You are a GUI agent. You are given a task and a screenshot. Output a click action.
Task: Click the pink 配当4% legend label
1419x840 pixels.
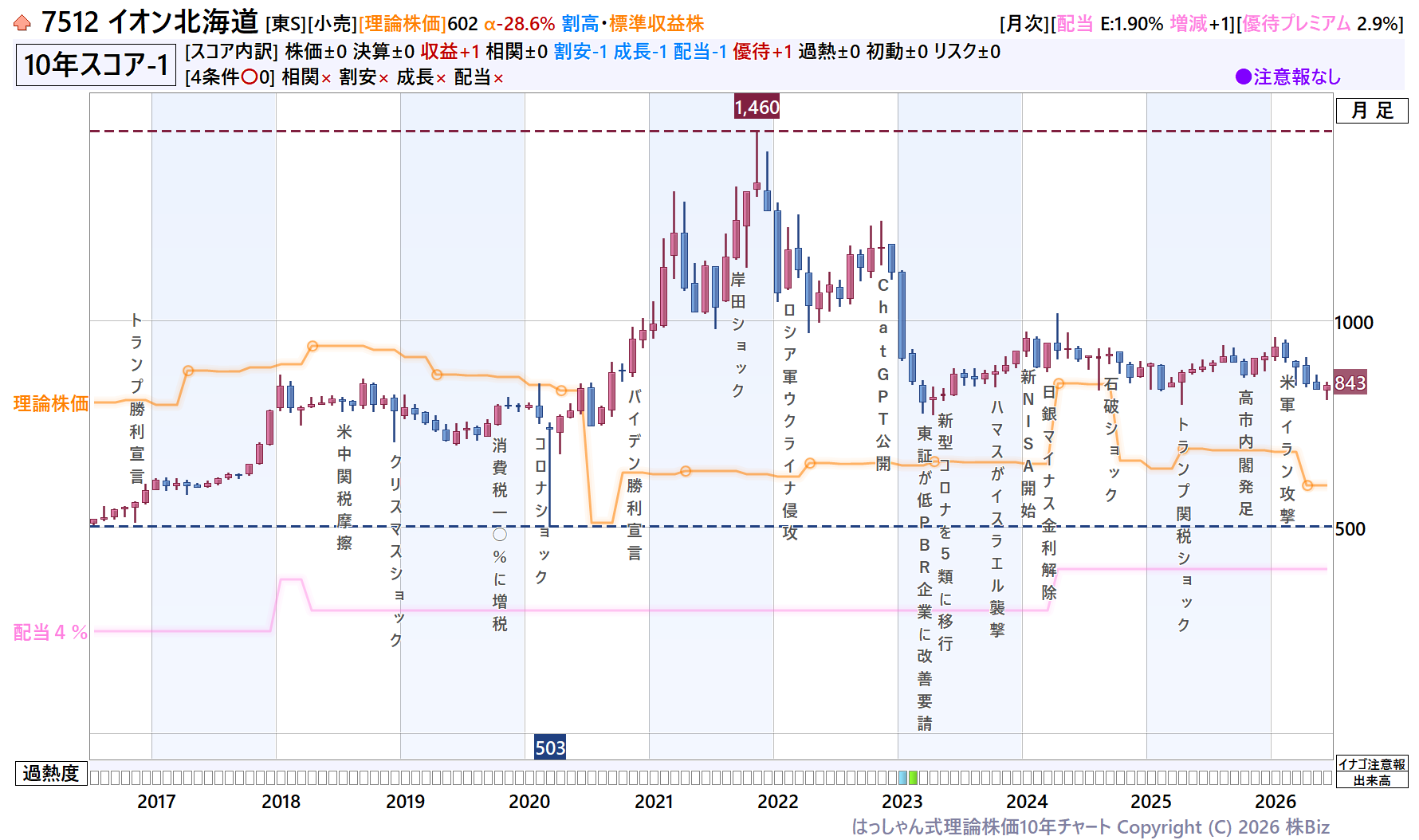[50, 633]
